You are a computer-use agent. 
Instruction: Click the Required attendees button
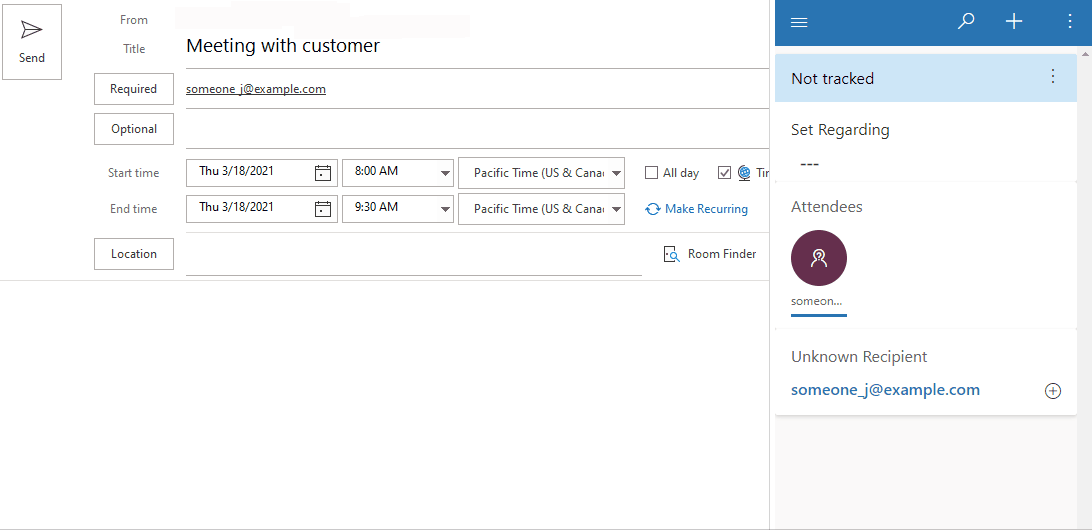[134, 89]
